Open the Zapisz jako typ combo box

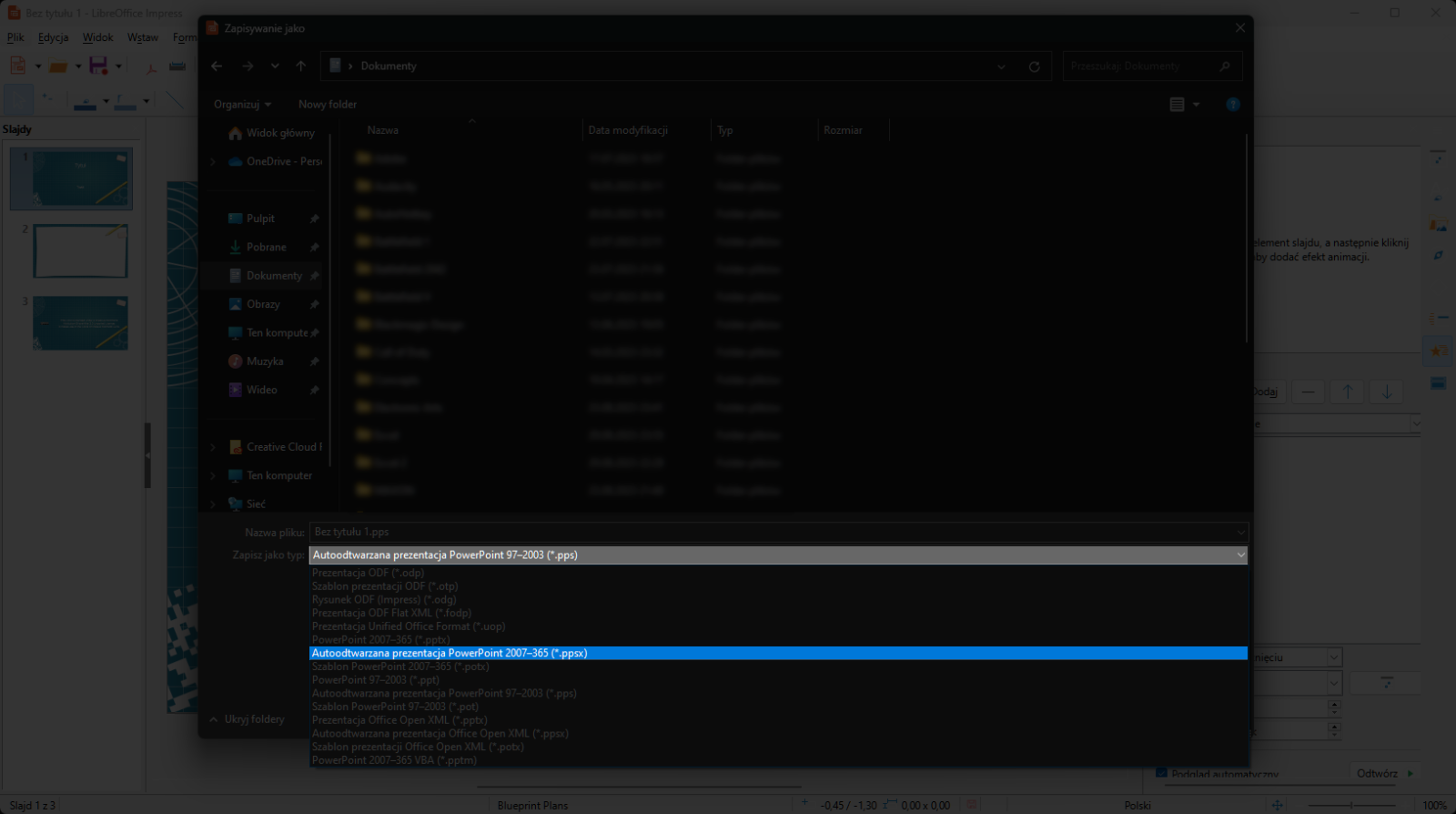coord(778,555)
